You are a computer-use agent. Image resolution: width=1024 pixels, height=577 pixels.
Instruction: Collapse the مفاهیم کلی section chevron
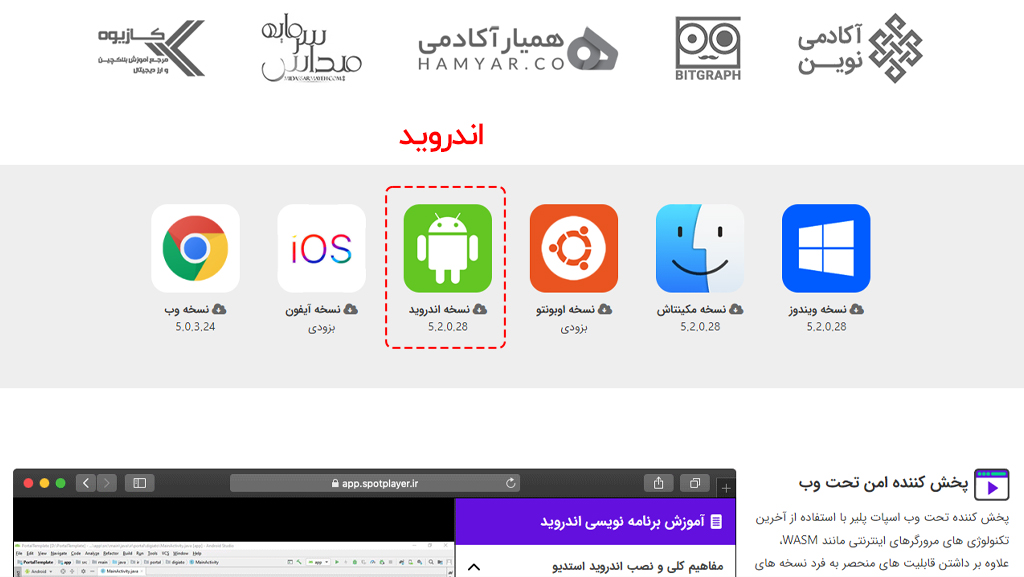pos(474,567)
